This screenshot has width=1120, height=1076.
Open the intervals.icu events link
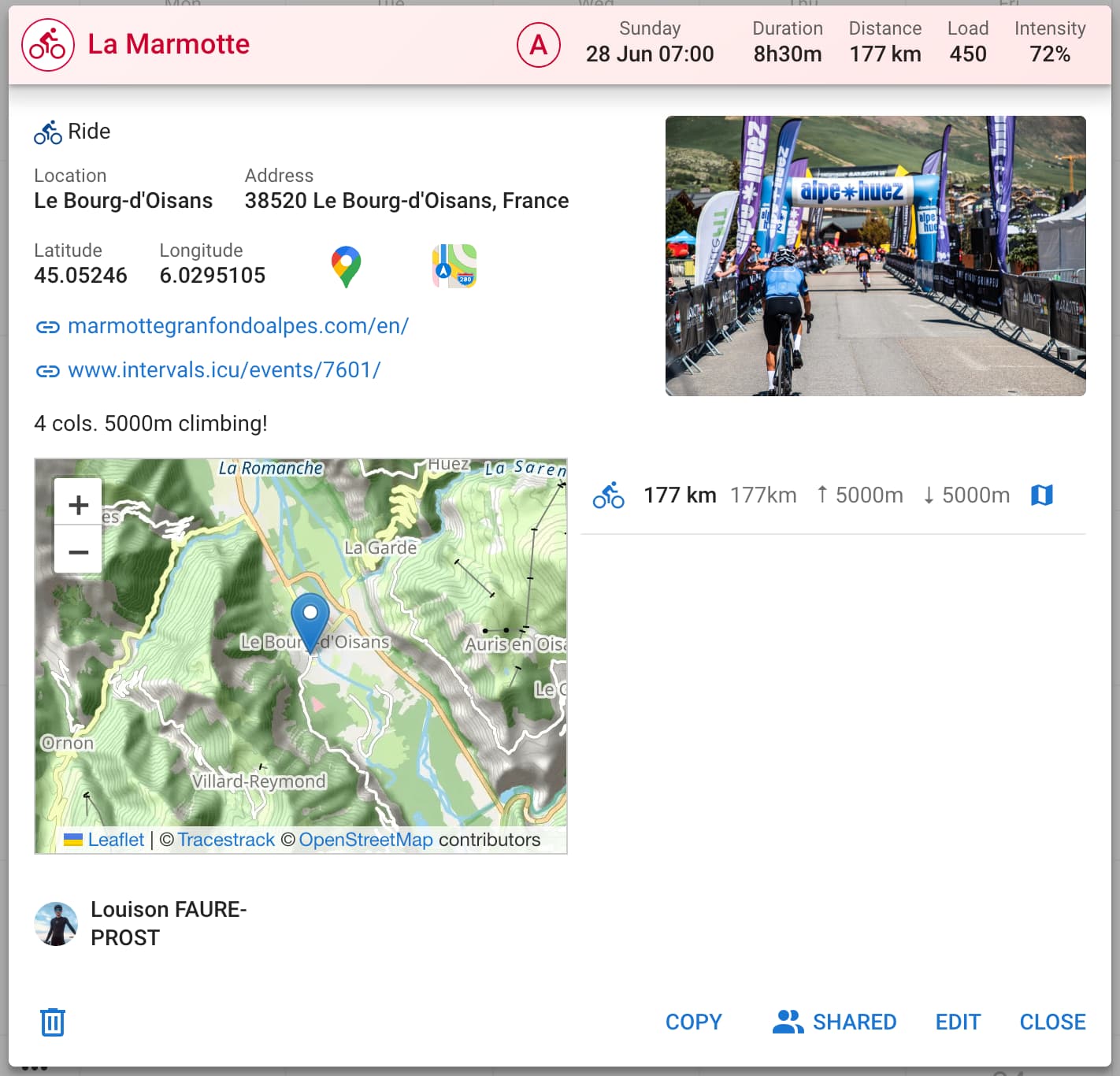point(224,370)
